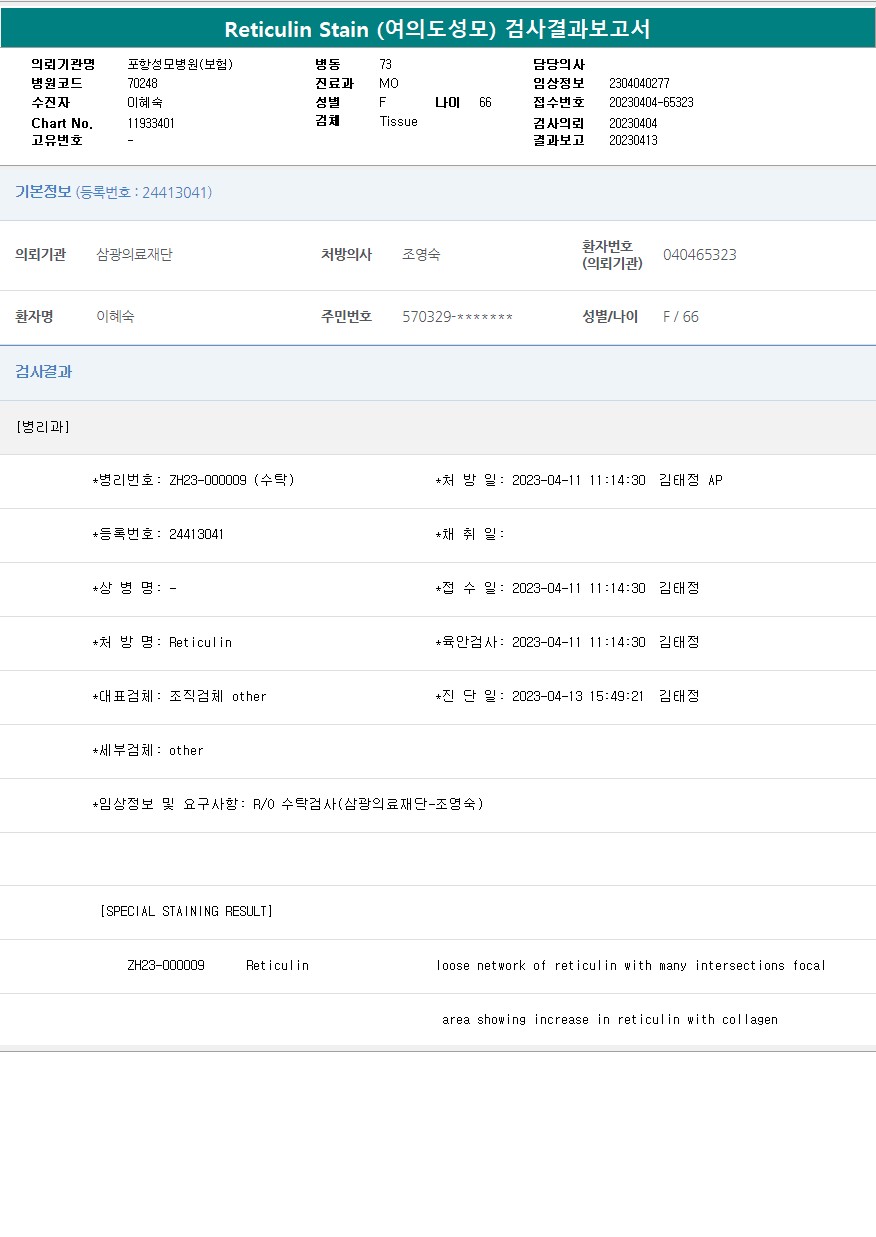876x1237 pixels.
Task: Click the 의뢰기관 value 삼광의료재단
Action: pos(134,255)
